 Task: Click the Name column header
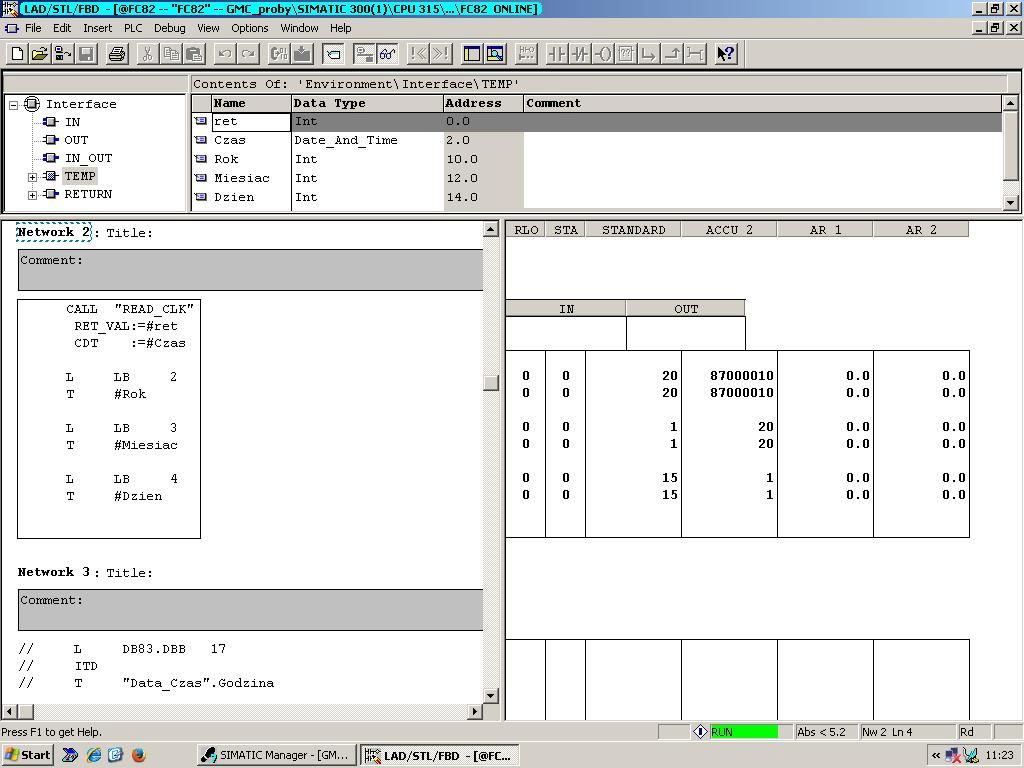pyautogui.click(x=251, y=103)
